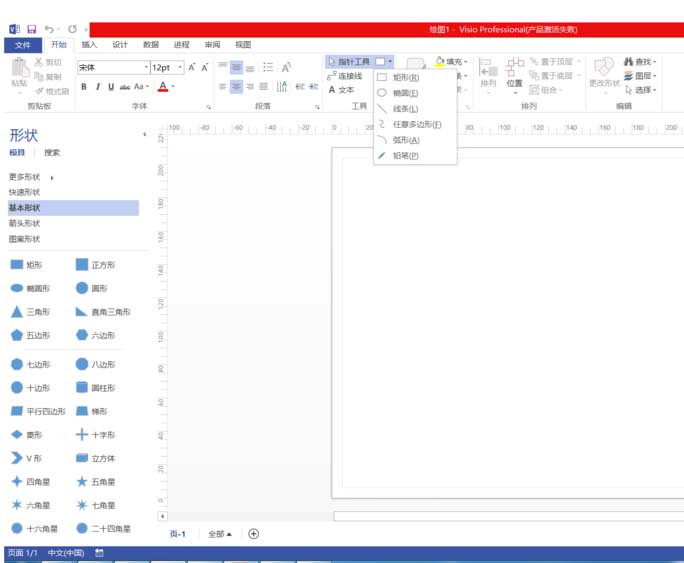Toggle italic formatting
684x563 pixels.
click(97, 87)
